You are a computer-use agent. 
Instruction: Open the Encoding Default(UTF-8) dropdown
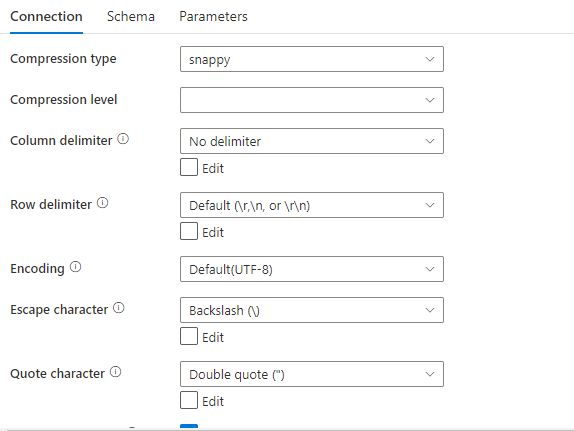coord(312,269)
